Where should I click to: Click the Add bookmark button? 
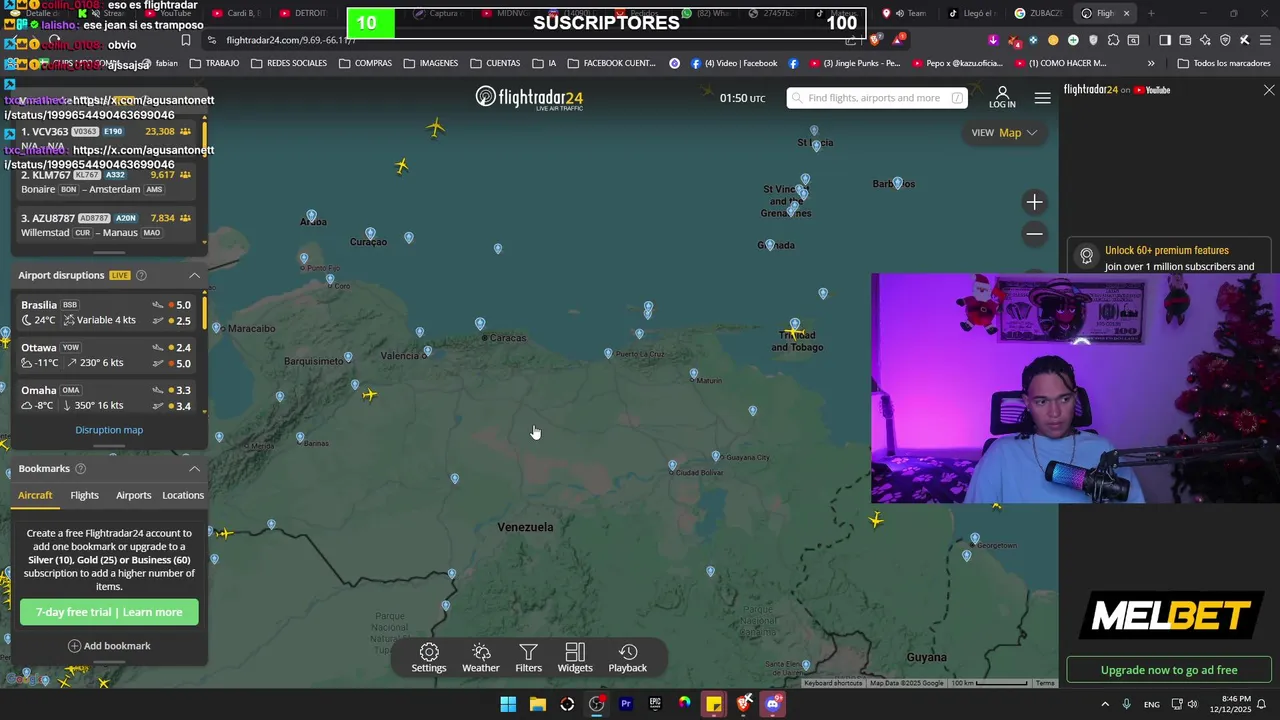click(109, 646)
